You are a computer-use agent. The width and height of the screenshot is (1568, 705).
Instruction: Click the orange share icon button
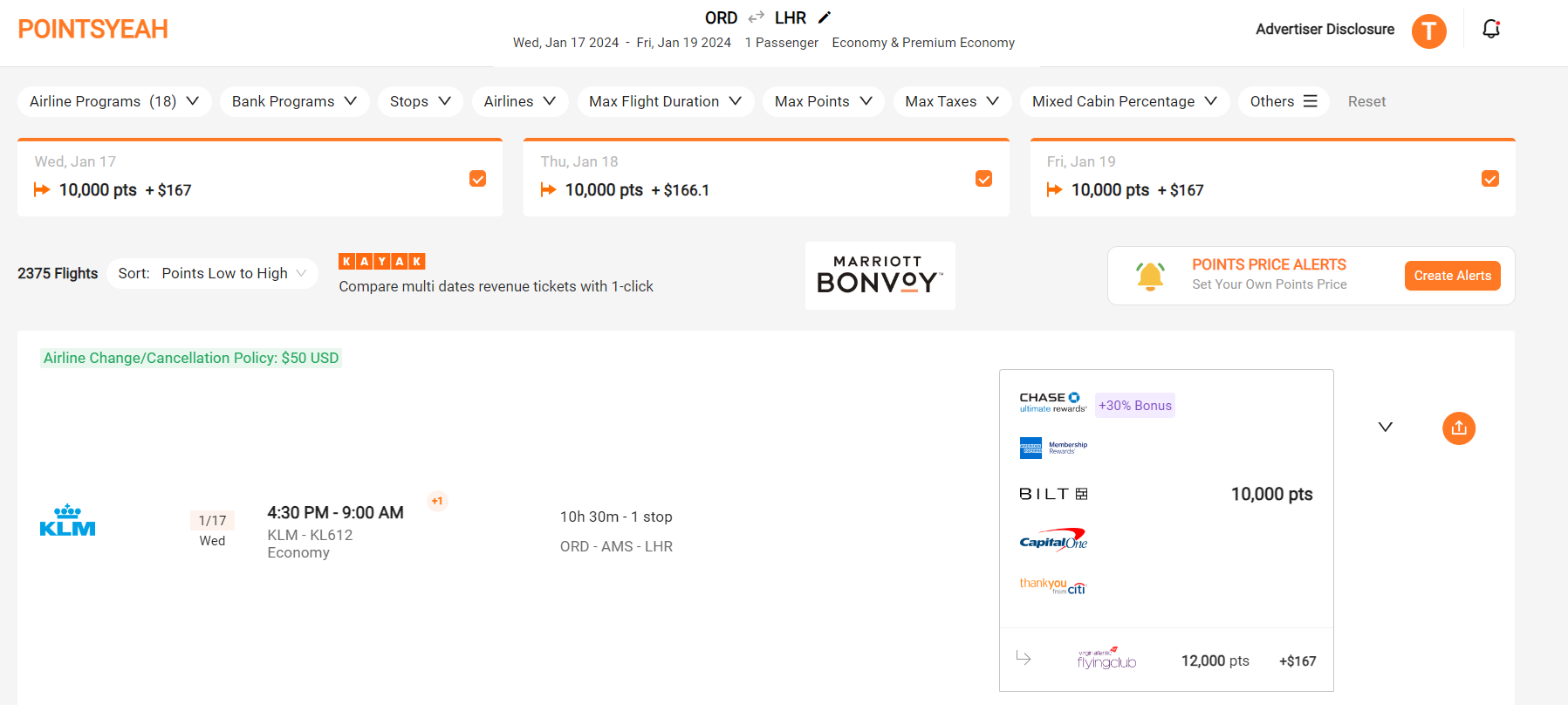click(x=1458, y=428)
